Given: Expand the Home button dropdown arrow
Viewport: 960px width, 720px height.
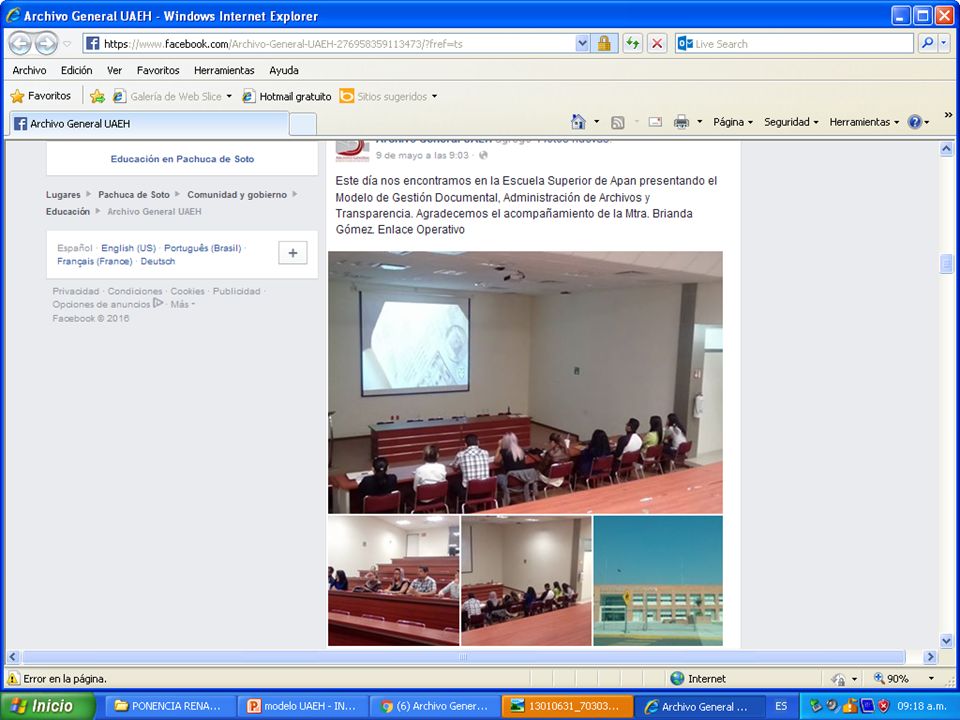Looking at the screenshot, I should (596, 122).
